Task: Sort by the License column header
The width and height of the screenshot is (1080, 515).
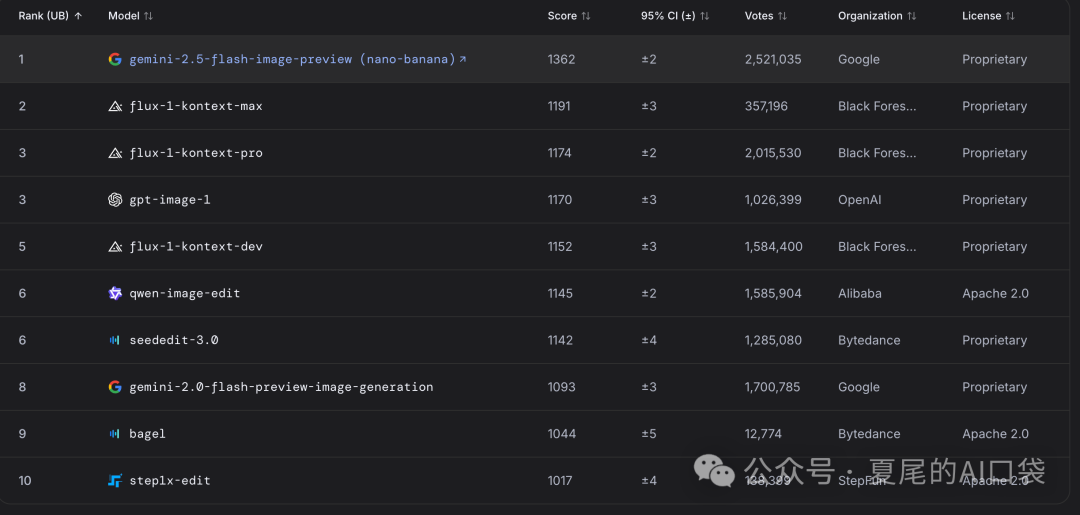Action: (x=988, y=16)
